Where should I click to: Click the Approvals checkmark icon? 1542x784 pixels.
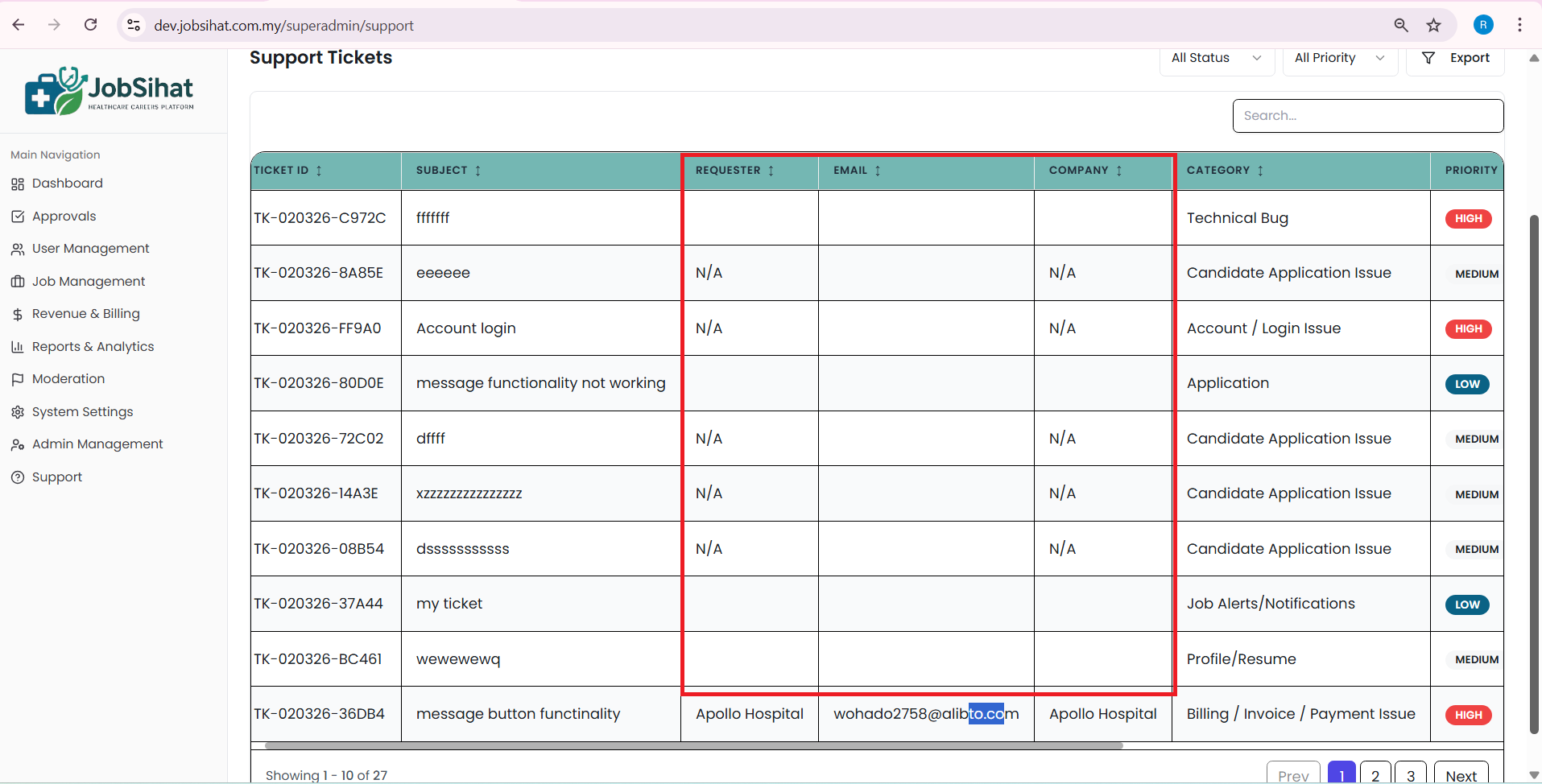pos(18,217)
